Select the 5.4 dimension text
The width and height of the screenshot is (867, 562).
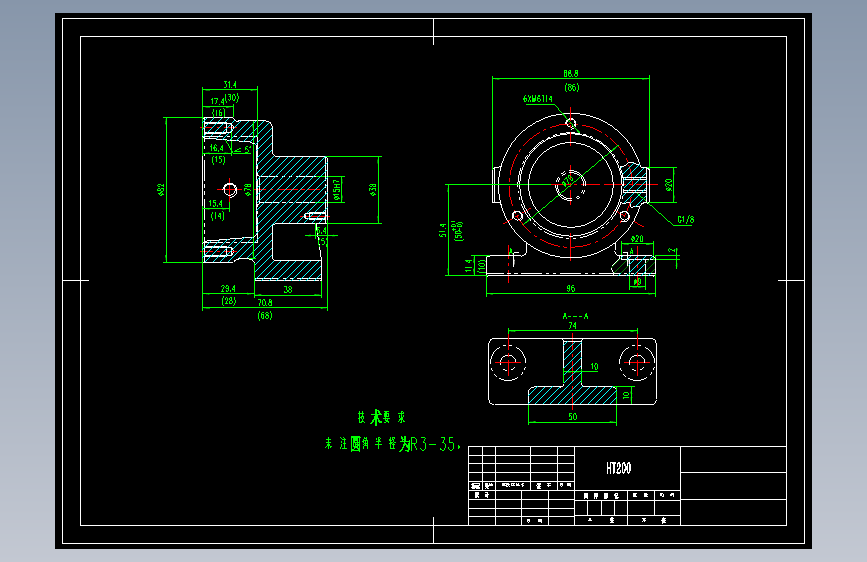(x=321, y=231)
